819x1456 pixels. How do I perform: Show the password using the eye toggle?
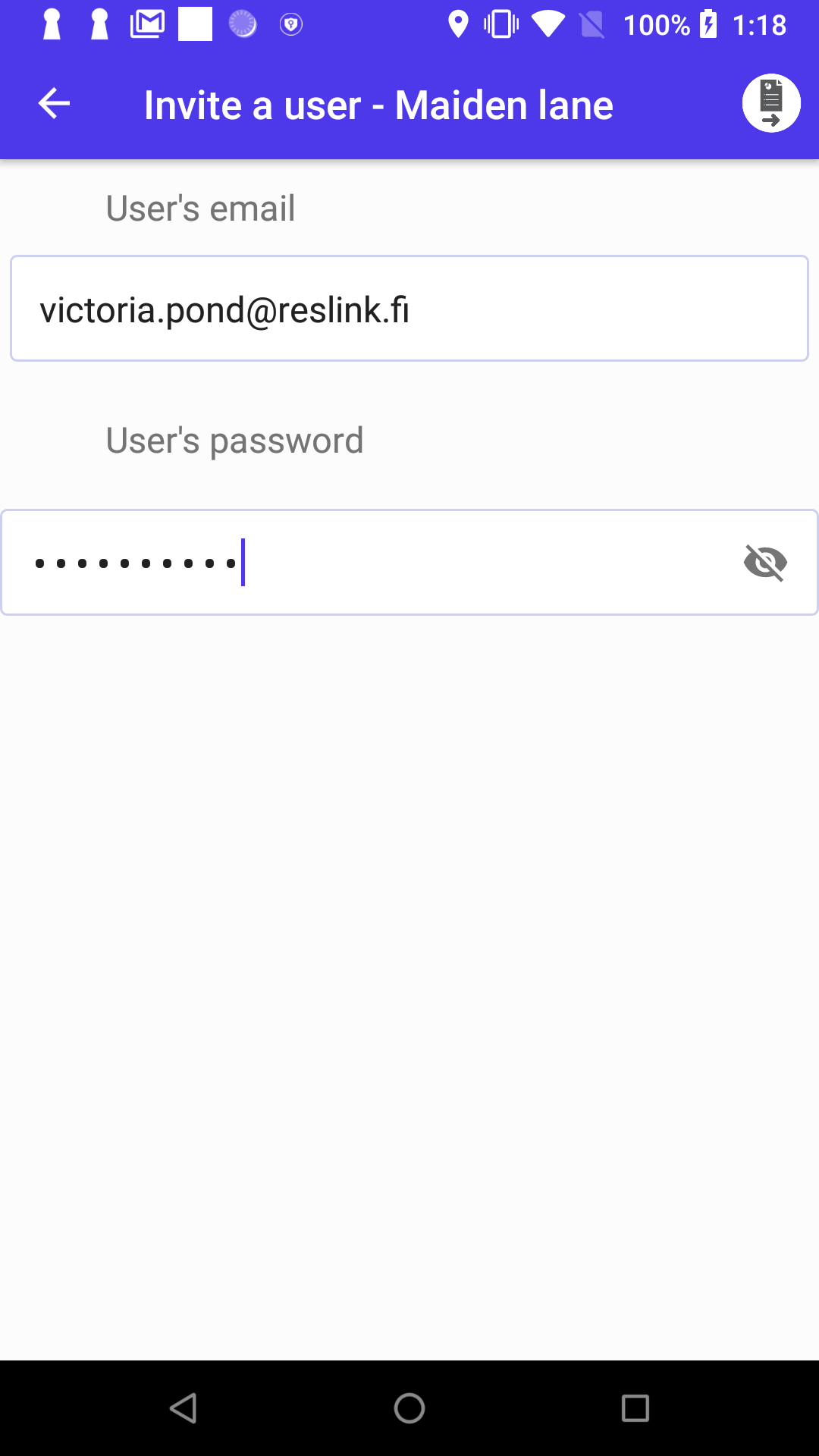click(765, 563)
